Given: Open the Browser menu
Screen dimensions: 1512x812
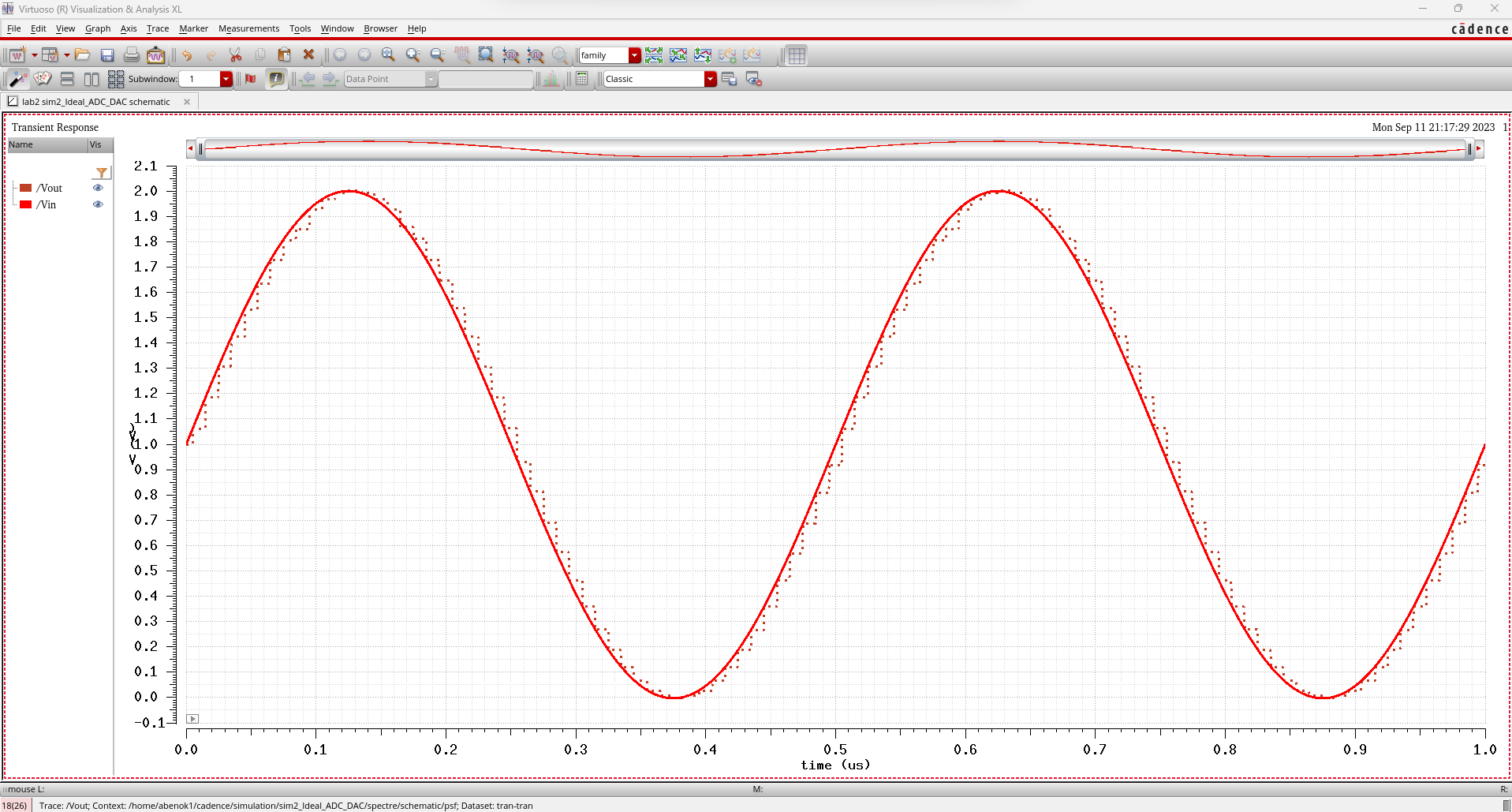Looking at the screenshot, I should (380, 28).
